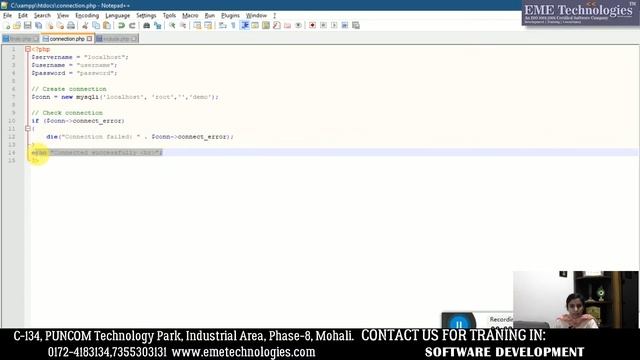The width and height of the screenshot is (640, 360).
Task: Paste clipboard using the Paste icon
Action: 107,25
